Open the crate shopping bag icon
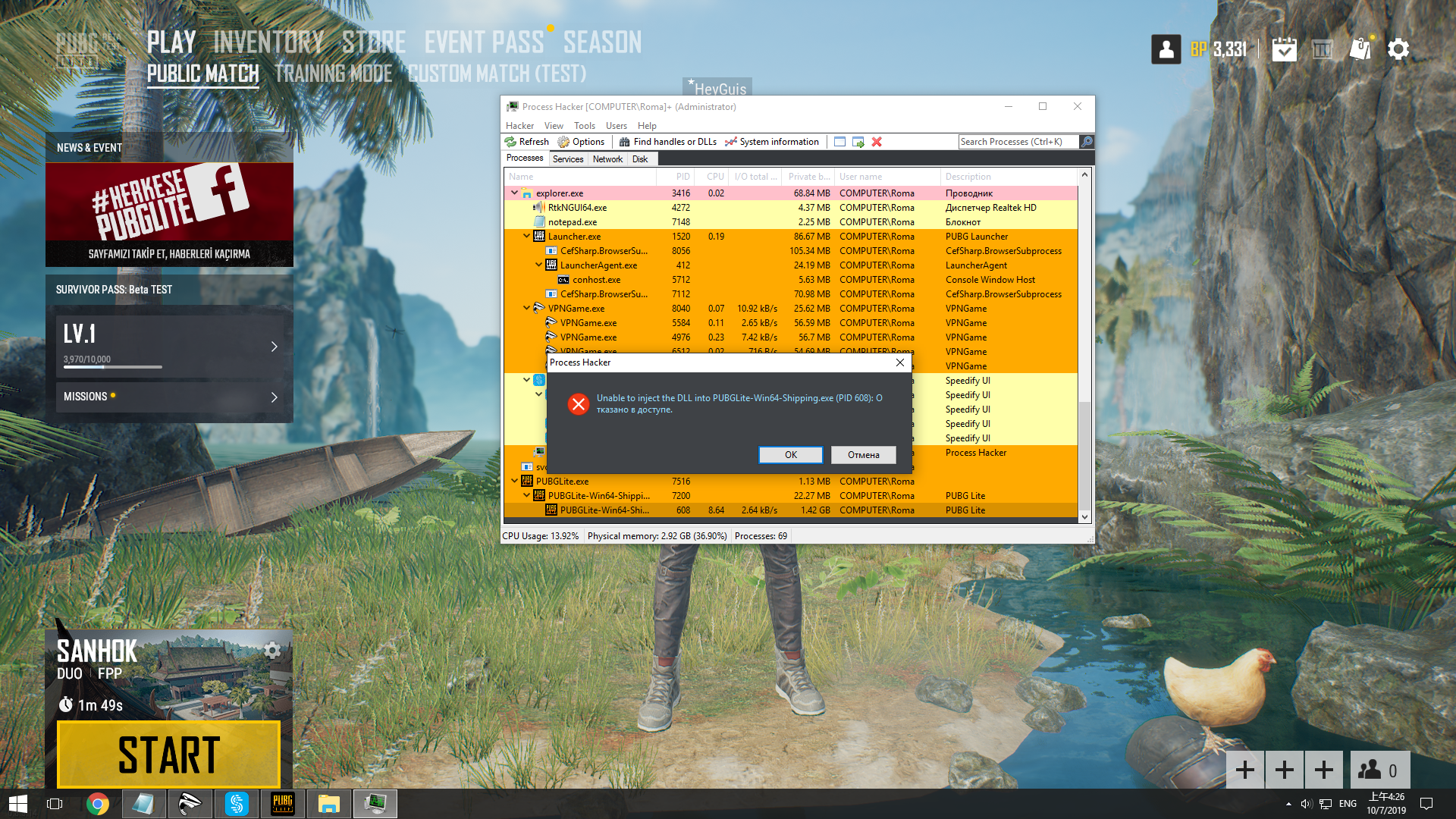1456x819 pixels. tap(1361, 49)
